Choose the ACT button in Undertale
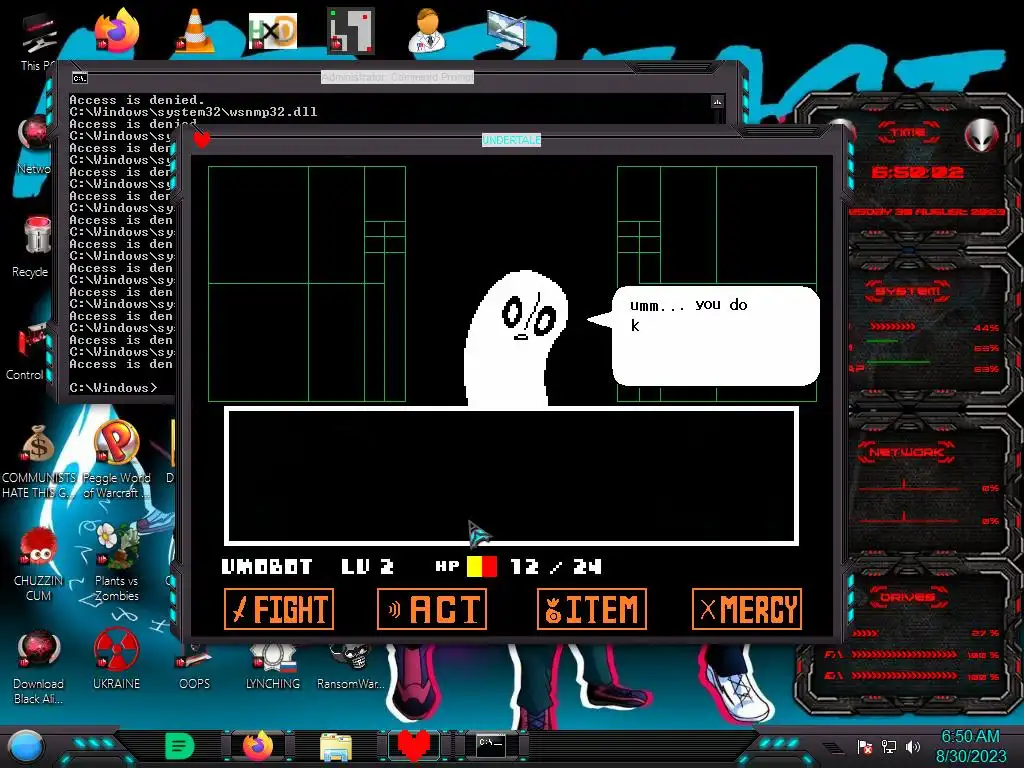This screenshot has width=1024, height=768. coord(432,609)
